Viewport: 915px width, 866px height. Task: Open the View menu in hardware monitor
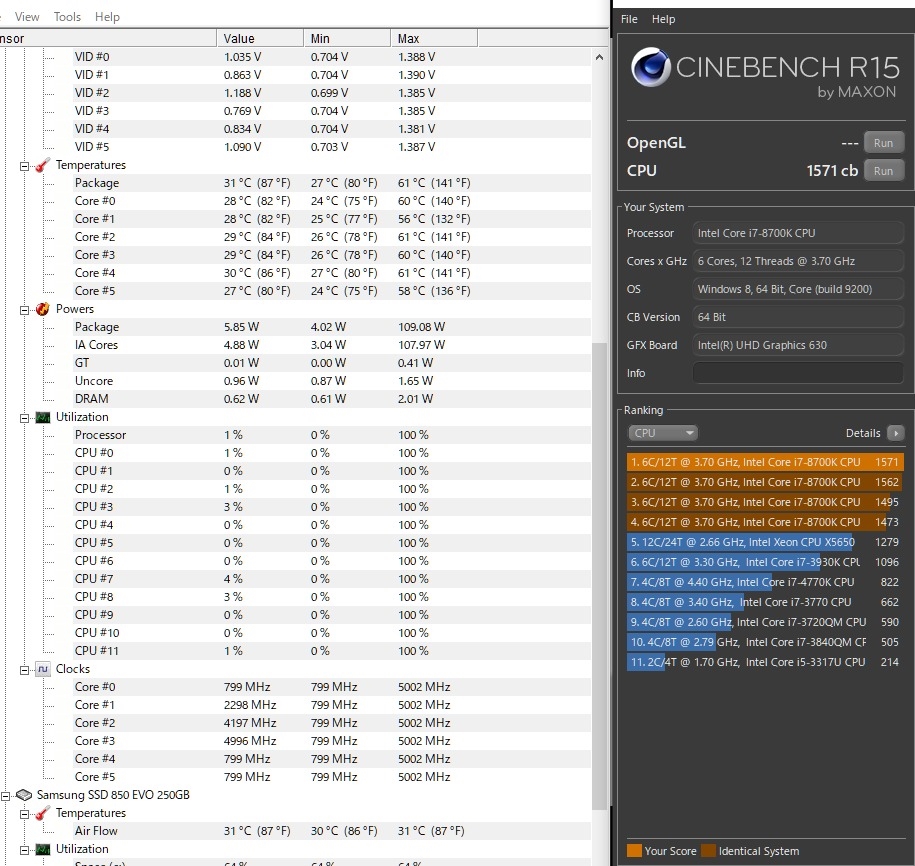(x=27, y=17)
